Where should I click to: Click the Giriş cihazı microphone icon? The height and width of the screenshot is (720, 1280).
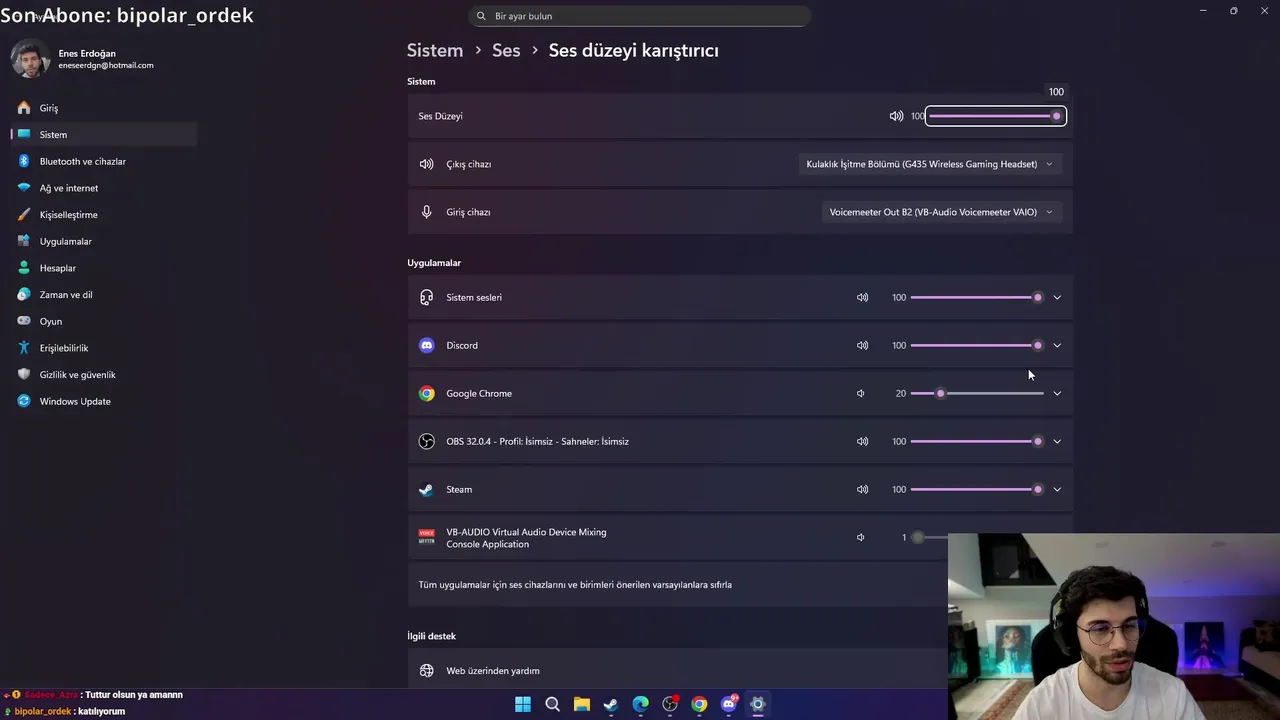(427, 212)
